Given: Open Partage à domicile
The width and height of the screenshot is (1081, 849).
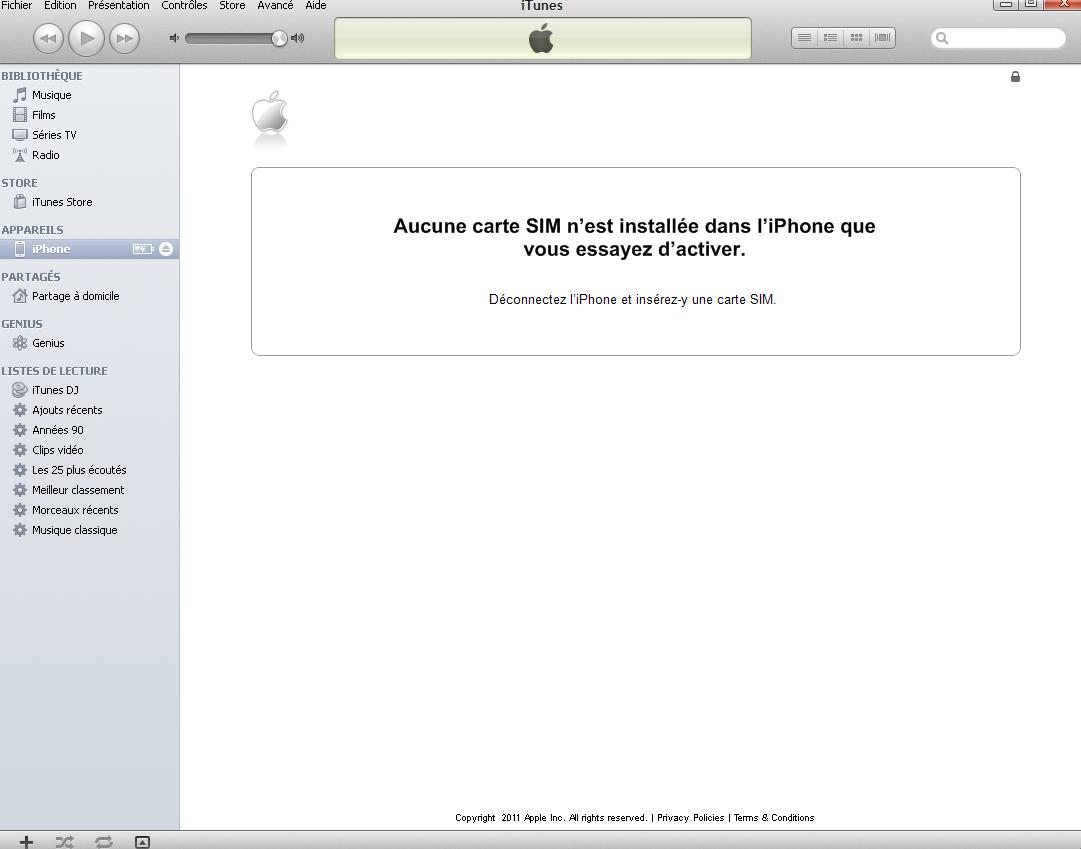Looking at the screenshot, I should tap(90, 296).
